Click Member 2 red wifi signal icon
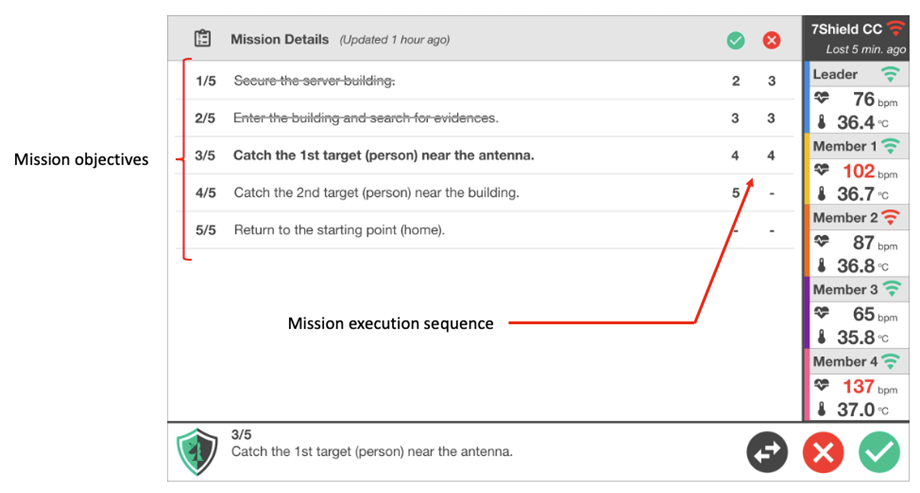Screen dimensions: 920x493 pyautogui.click(x=890, y=217)
